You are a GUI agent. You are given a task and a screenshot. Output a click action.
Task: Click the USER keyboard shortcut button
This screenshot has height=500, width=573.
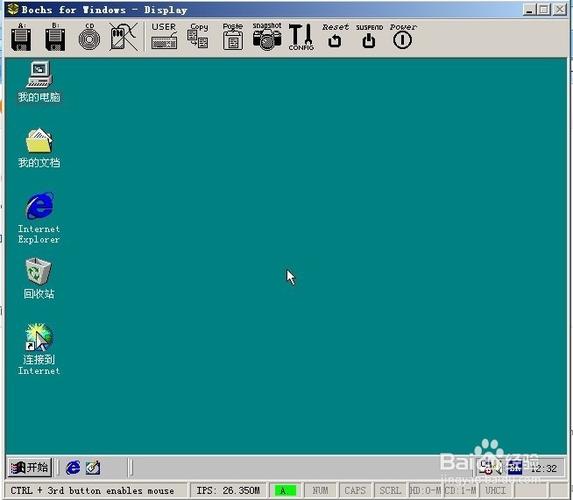point(164,36)
